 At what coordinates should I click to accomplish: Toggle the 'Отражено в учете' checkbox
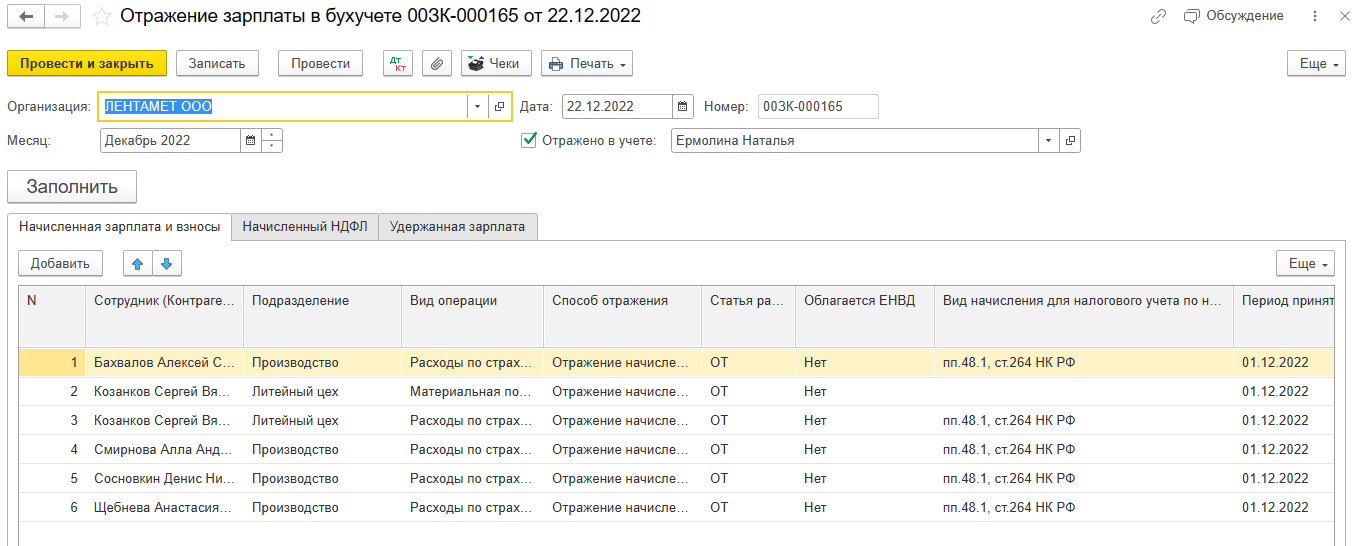[529, 141]
